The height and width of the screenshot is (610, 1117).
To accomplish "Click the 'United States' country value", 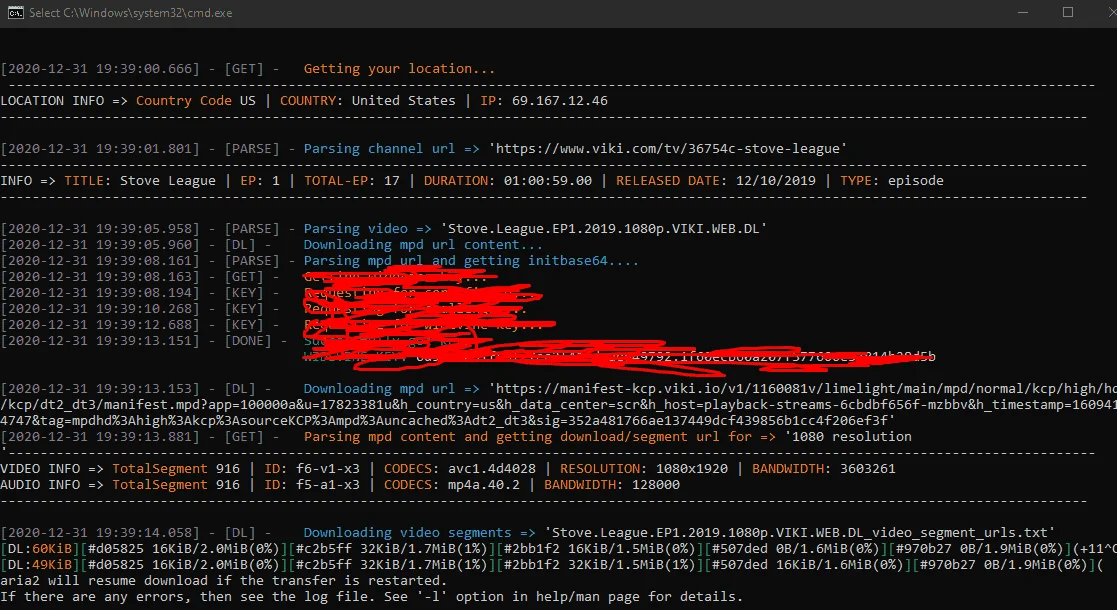I will [403, 100].
